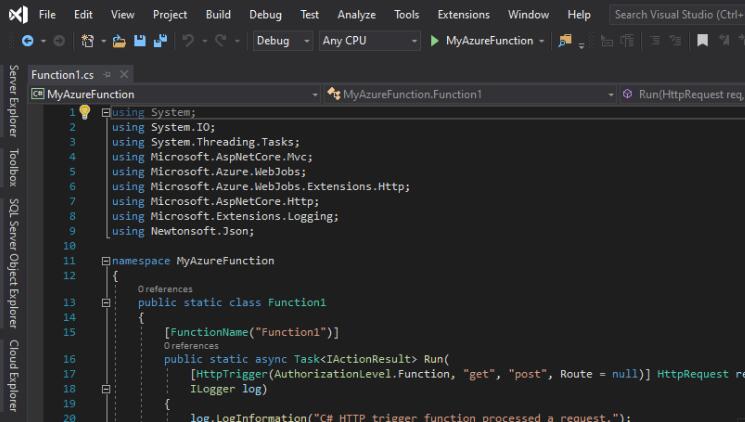The image size is (745, 422).
Task: Open the Help menu
Action: tap(579, 15)
